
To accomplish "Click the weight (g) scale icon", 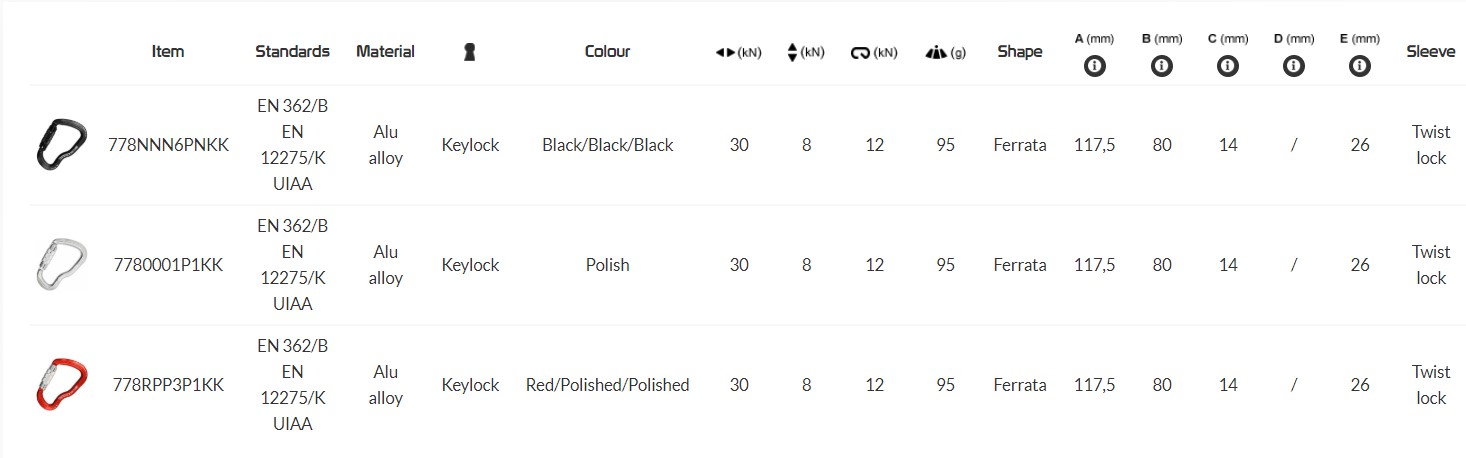I will 936,52.
